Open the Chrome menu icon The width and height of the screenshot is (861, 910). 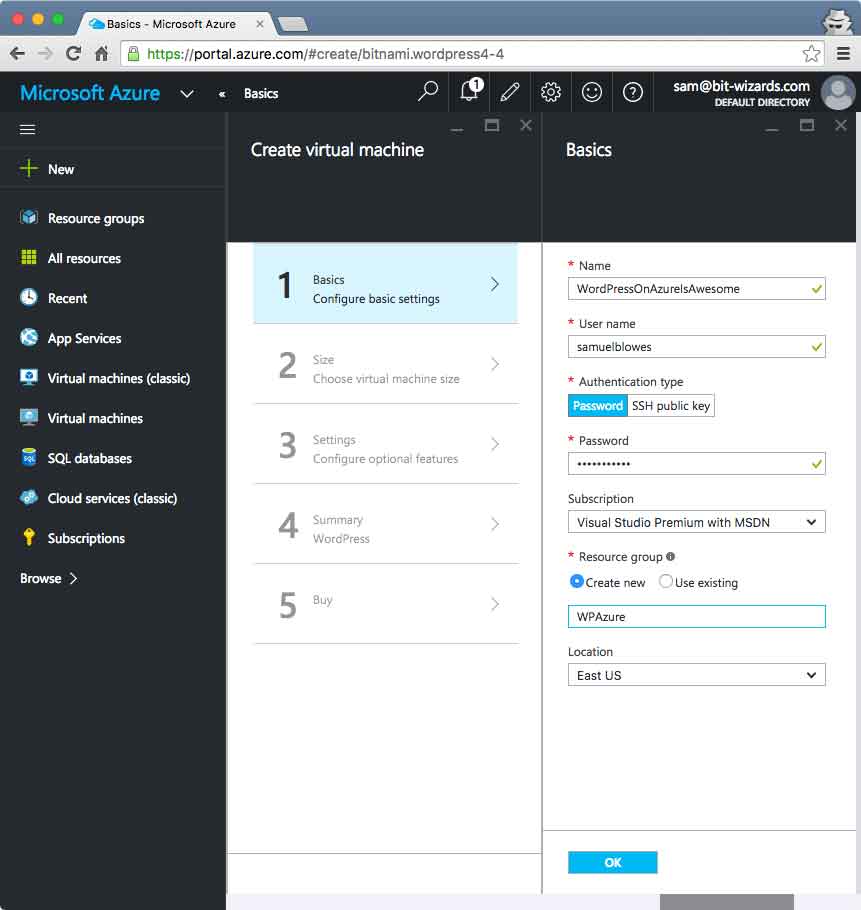click(x=844, y=54)
